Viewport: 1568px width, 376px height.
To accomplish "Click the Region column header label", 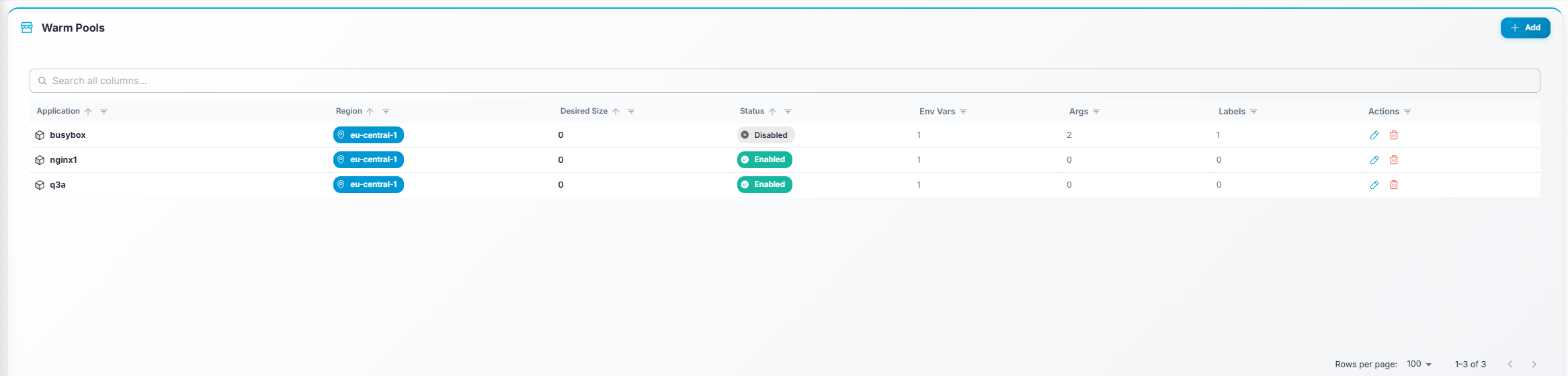I will [349, 111].
